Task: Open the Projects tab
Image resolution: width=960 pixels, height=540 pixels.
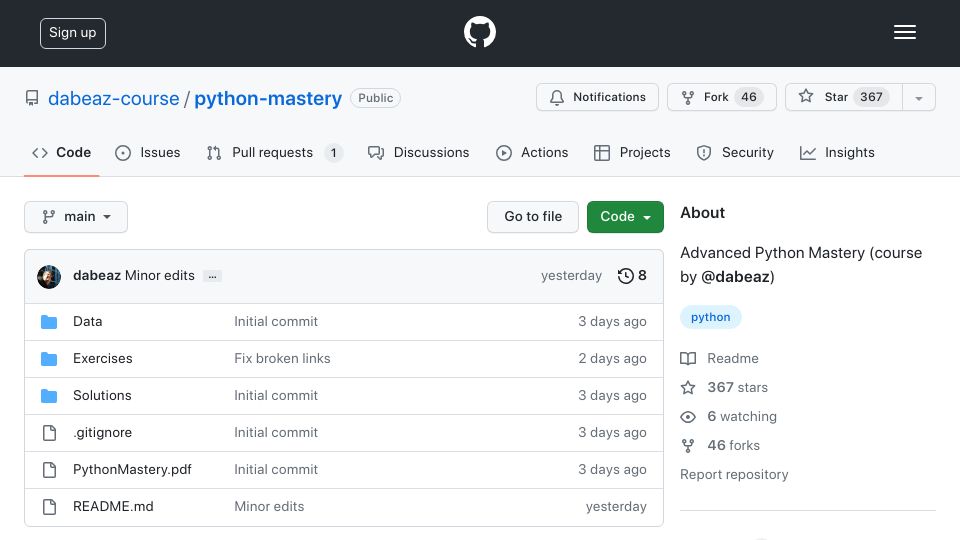Action: [632, 152]
